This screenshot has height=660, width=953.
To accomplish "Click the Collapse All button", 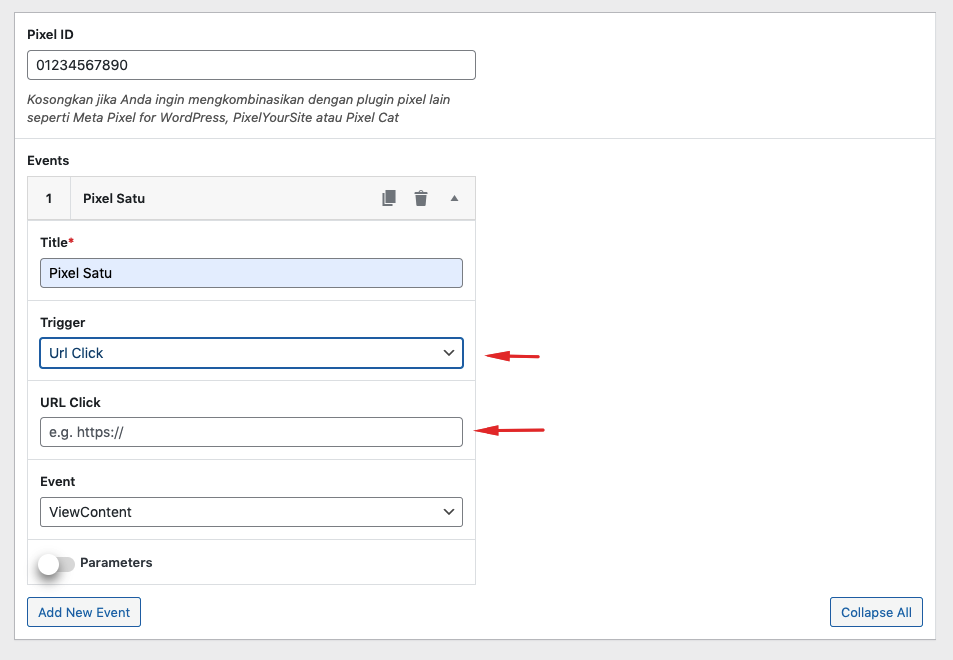I will point(876,612).
